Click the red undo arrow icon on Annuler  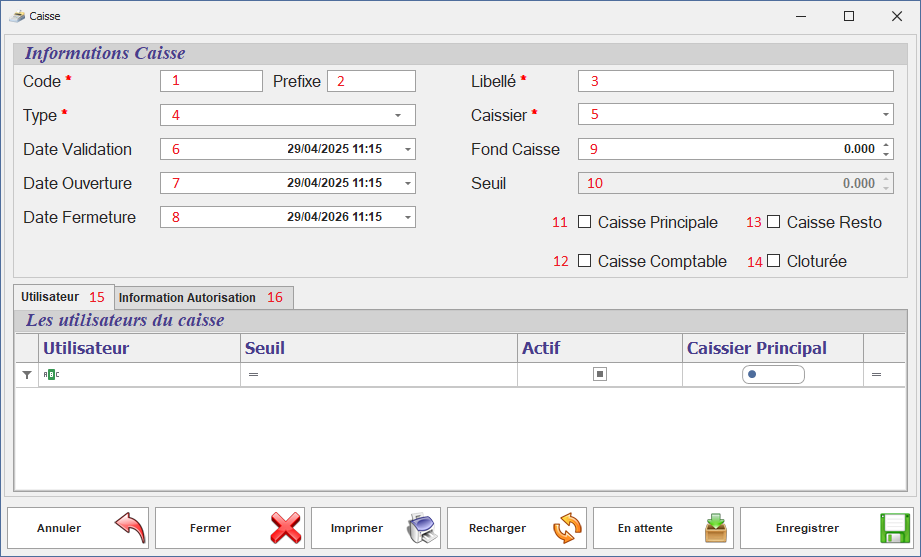129,527
